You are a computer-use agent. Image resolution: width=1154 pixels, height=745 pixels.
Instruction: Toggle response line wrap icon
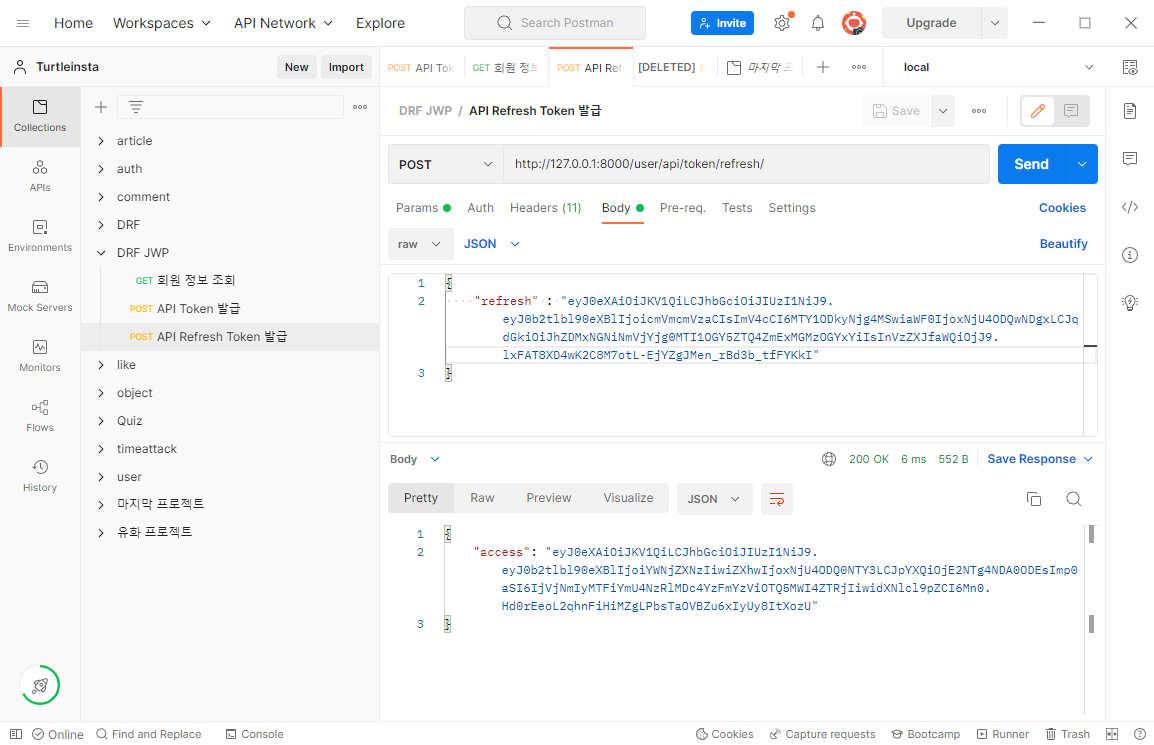pos(776,499)
